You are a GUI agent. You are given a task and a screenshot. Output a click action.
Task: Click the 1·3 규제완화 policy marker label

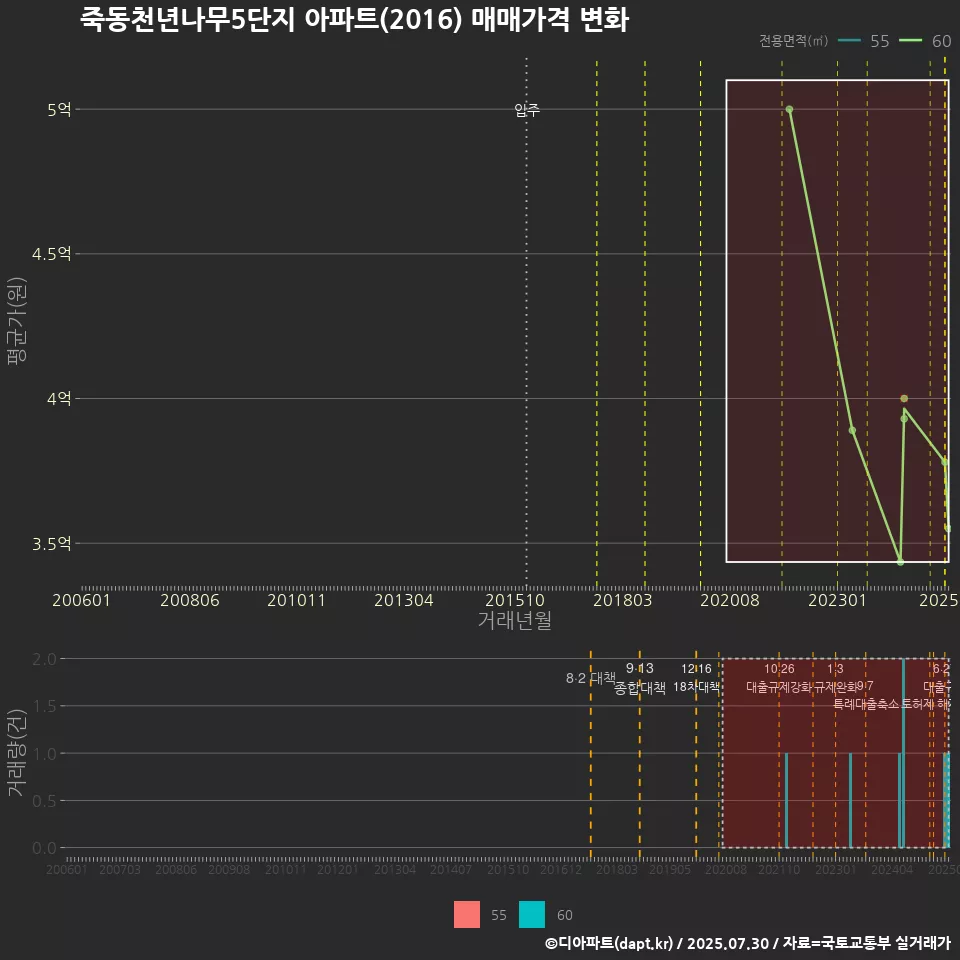click(x=835, y=678)
